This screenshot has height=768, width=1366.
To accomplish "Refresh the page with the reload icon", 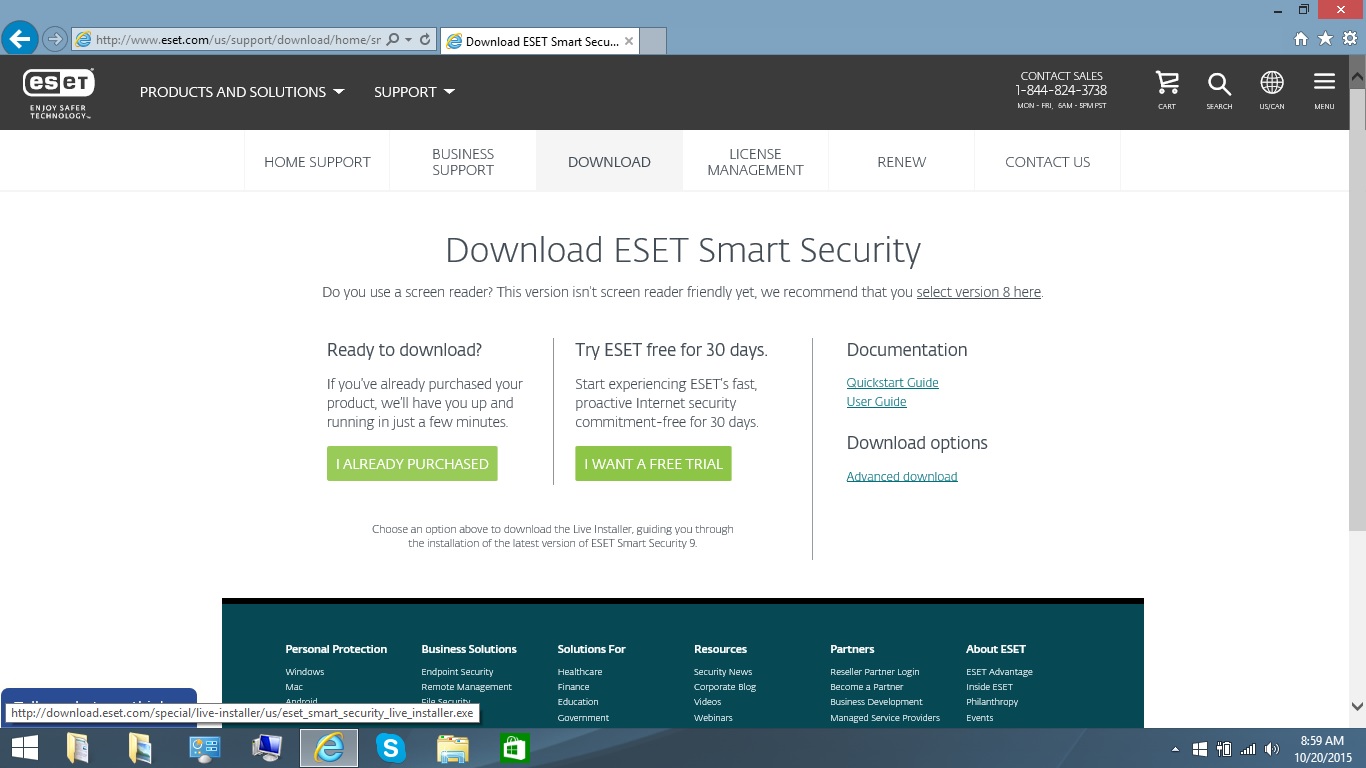I will tap(425, 40).
